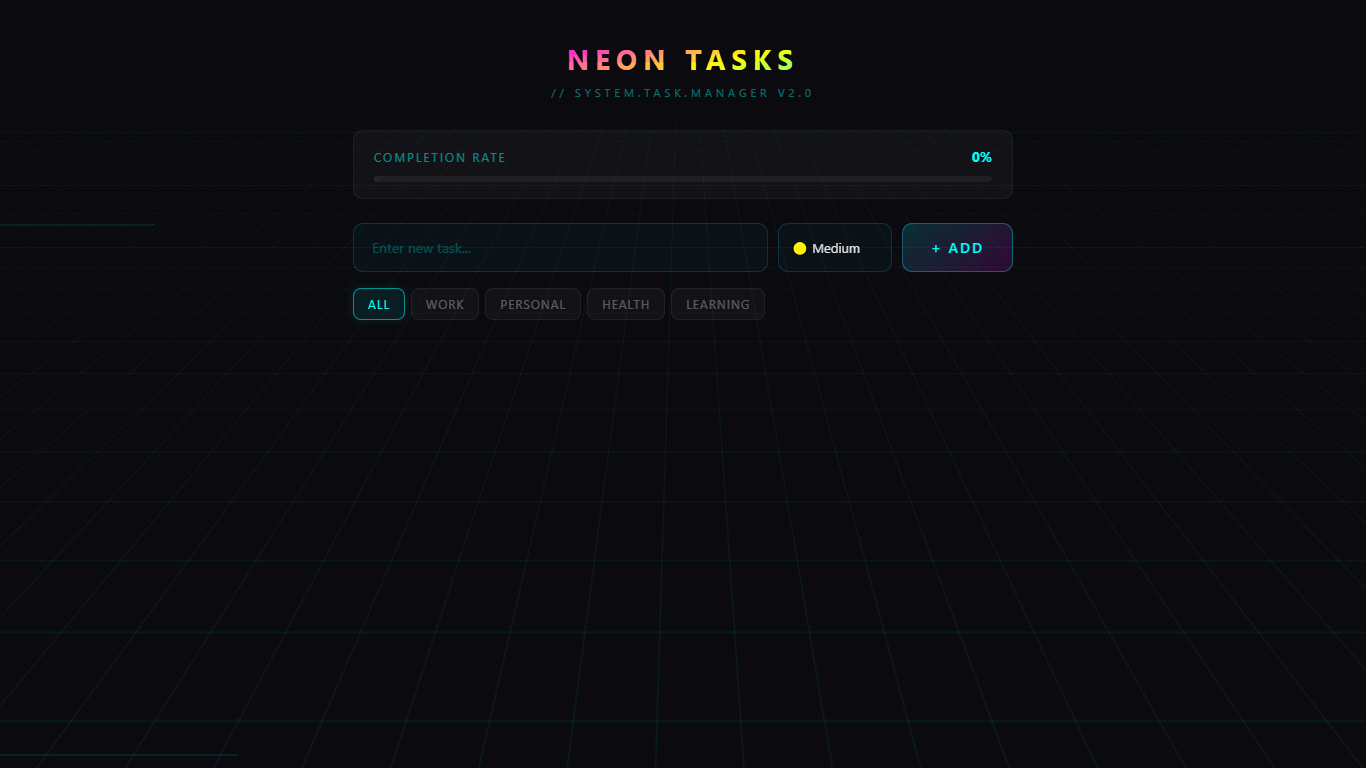
Task: Click the 0% completion value
Action: click(x=982, y=157)
